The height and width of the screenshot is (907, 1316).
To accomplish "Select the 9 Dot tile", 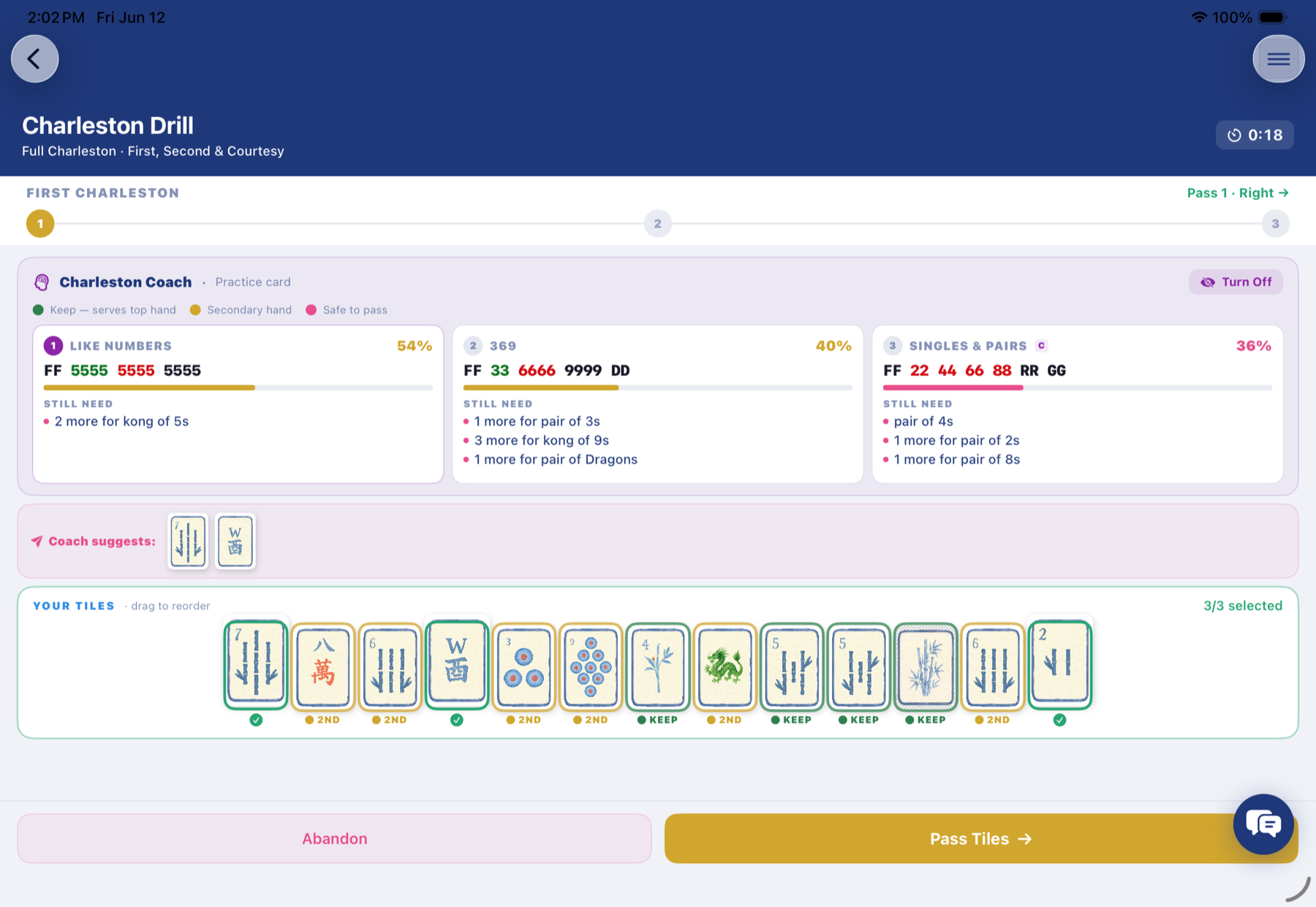I will click(591, 667).
